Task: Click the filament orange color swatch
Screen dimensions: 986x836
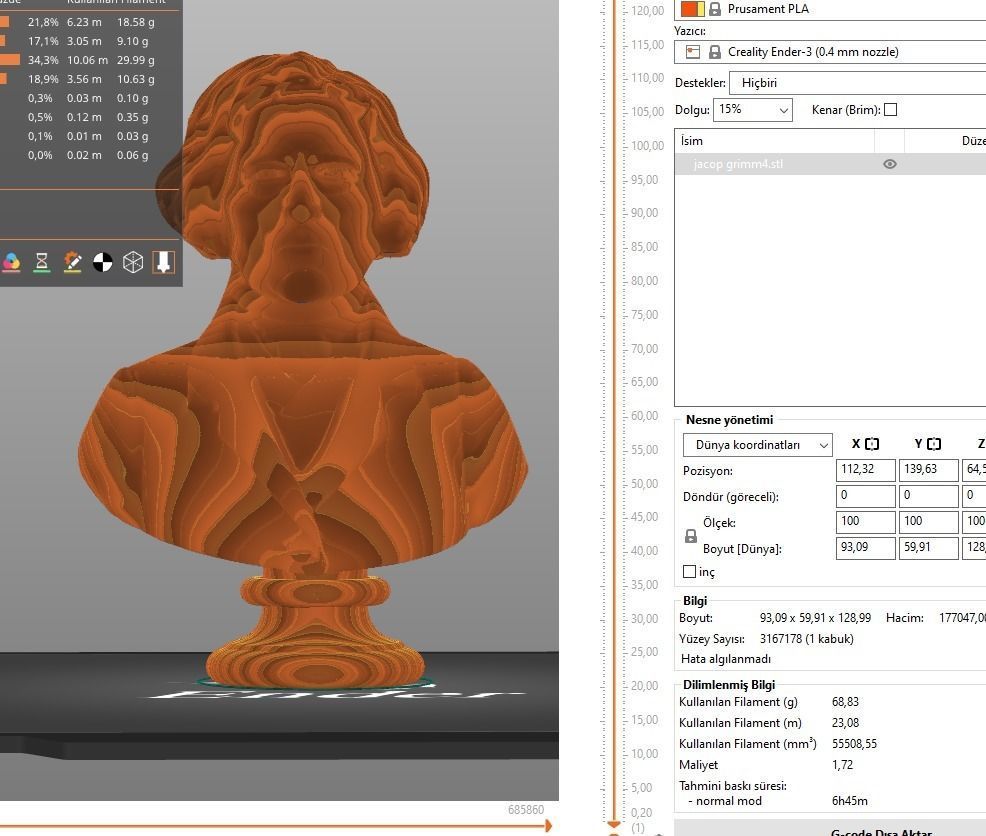Action: (692, 9)
